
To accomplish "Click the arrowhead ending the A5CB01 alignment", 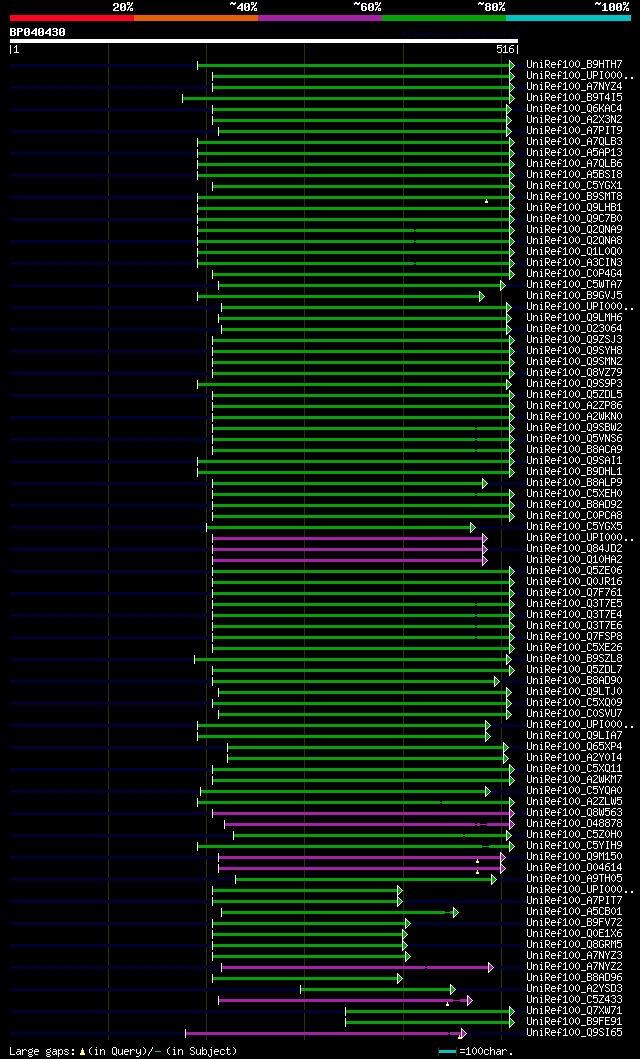I will pyautogui.click(x=456, y=912).
